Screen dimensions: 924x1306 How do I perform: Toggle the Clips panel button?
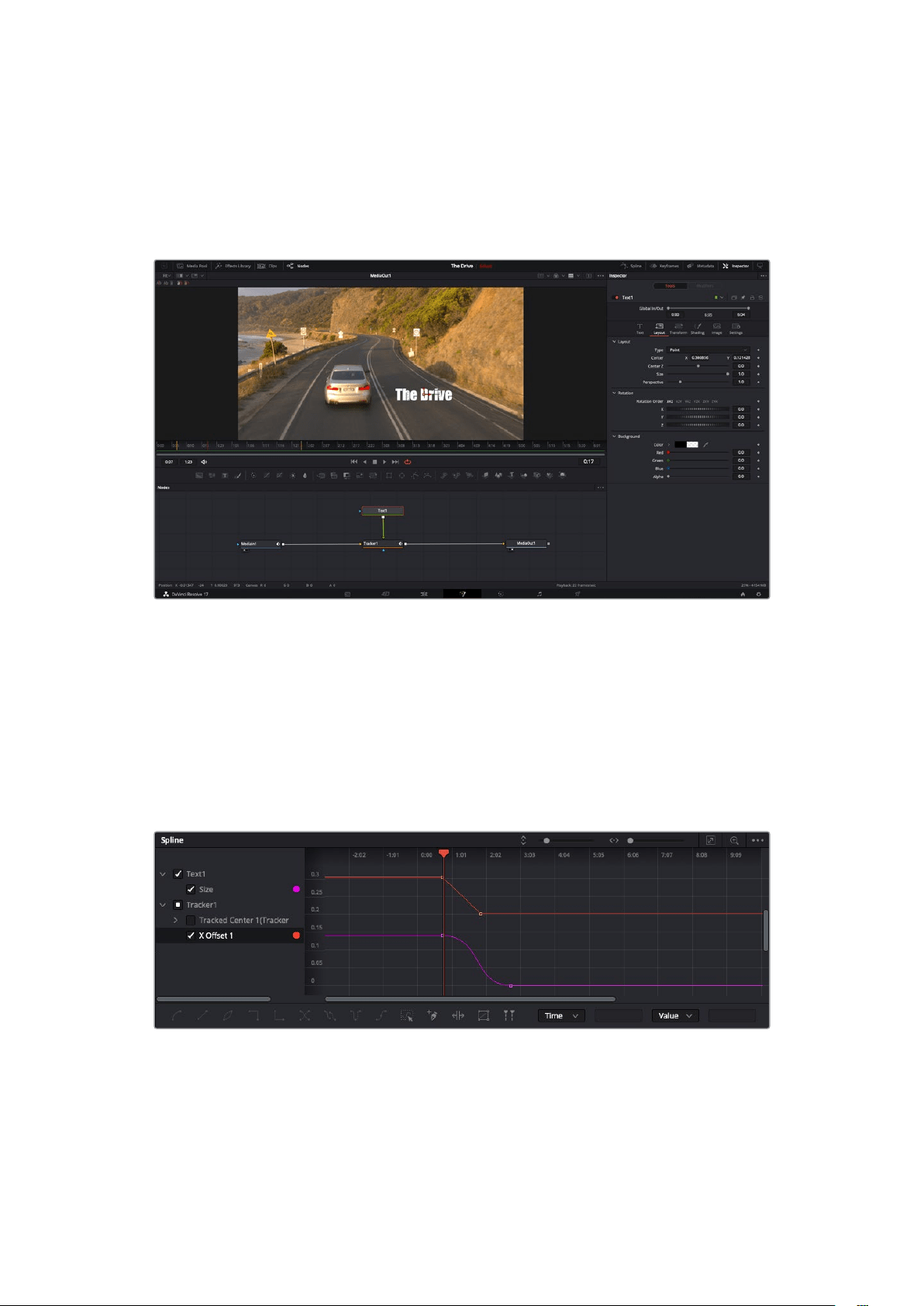pos(267,266)
